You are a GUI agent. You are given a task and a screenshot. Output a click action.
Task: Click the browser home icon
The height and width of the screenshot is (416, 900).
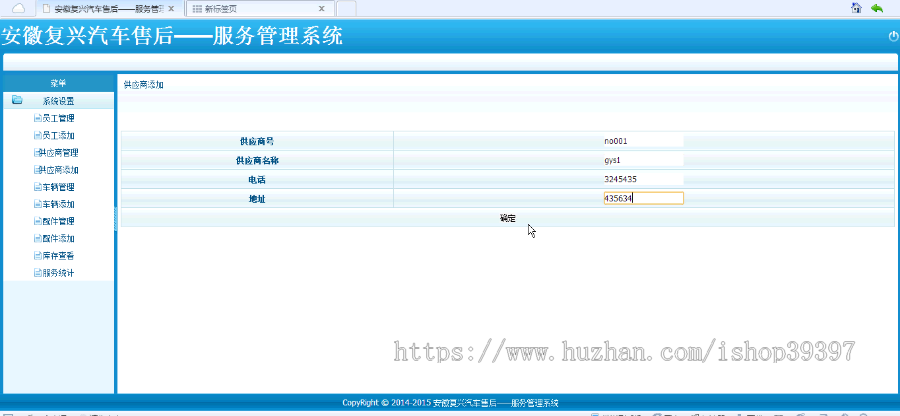click(x=856, y=8)
